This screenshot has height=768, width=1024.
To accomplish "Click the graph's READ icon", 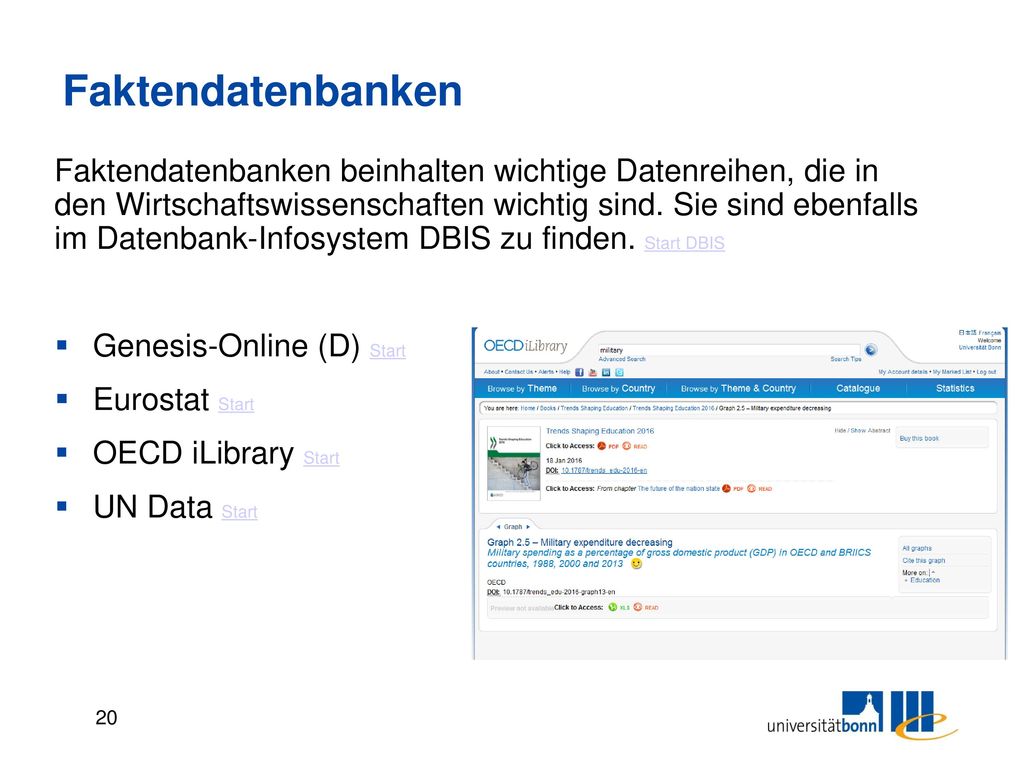I will pos(637,607).
